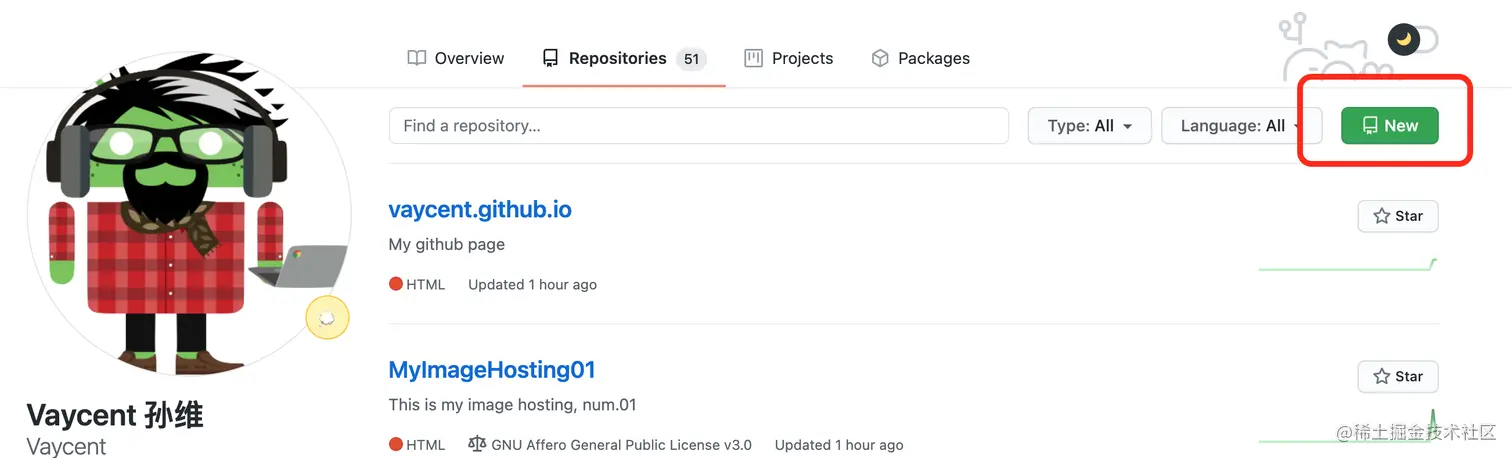This screenshot has width=1512, height=458.
Task: Open the MyImageHosting01 repository link
Action: [492, 370]
